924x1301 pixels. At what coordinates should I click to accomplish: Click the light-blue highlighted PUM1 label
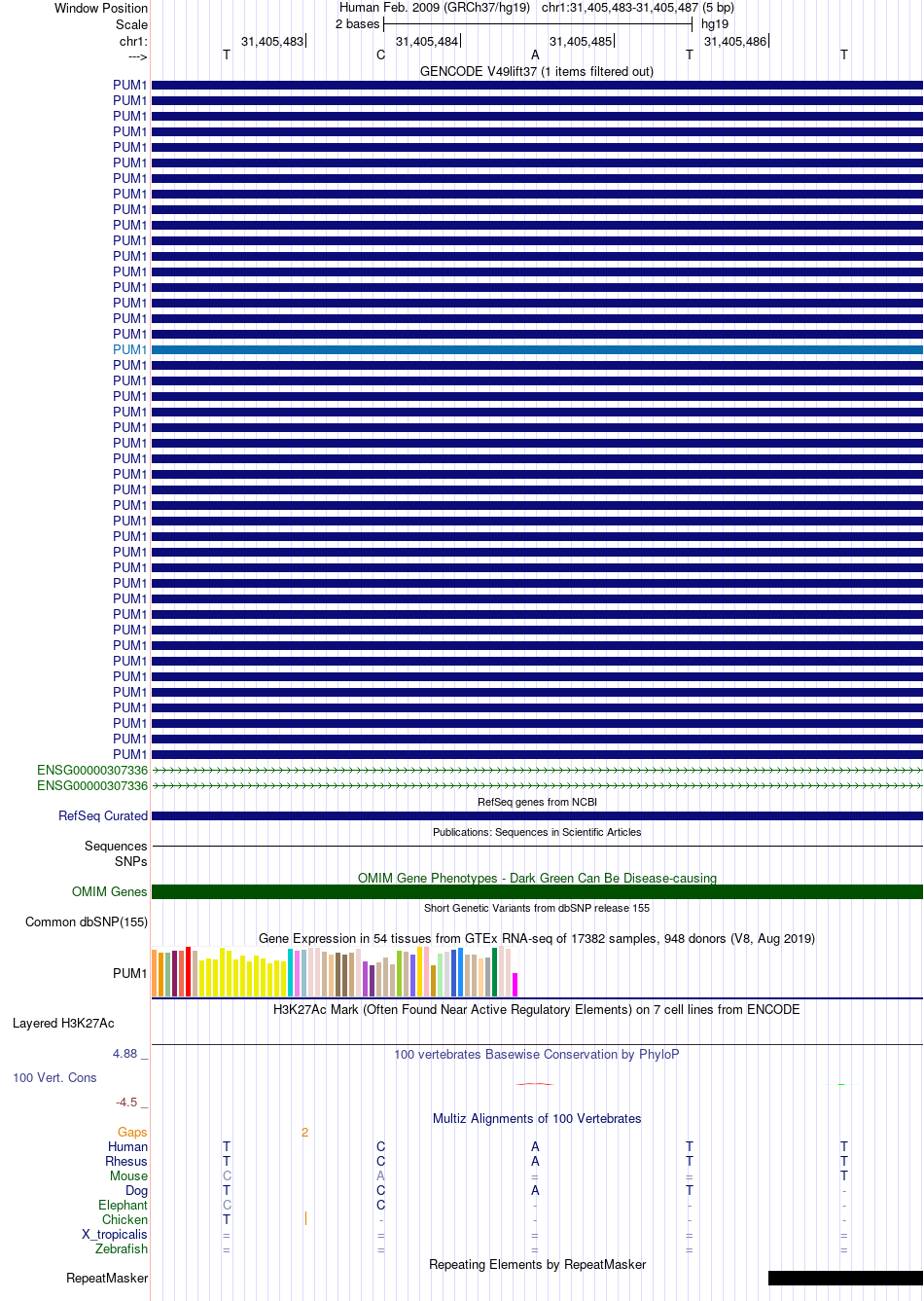coord(130,349)
